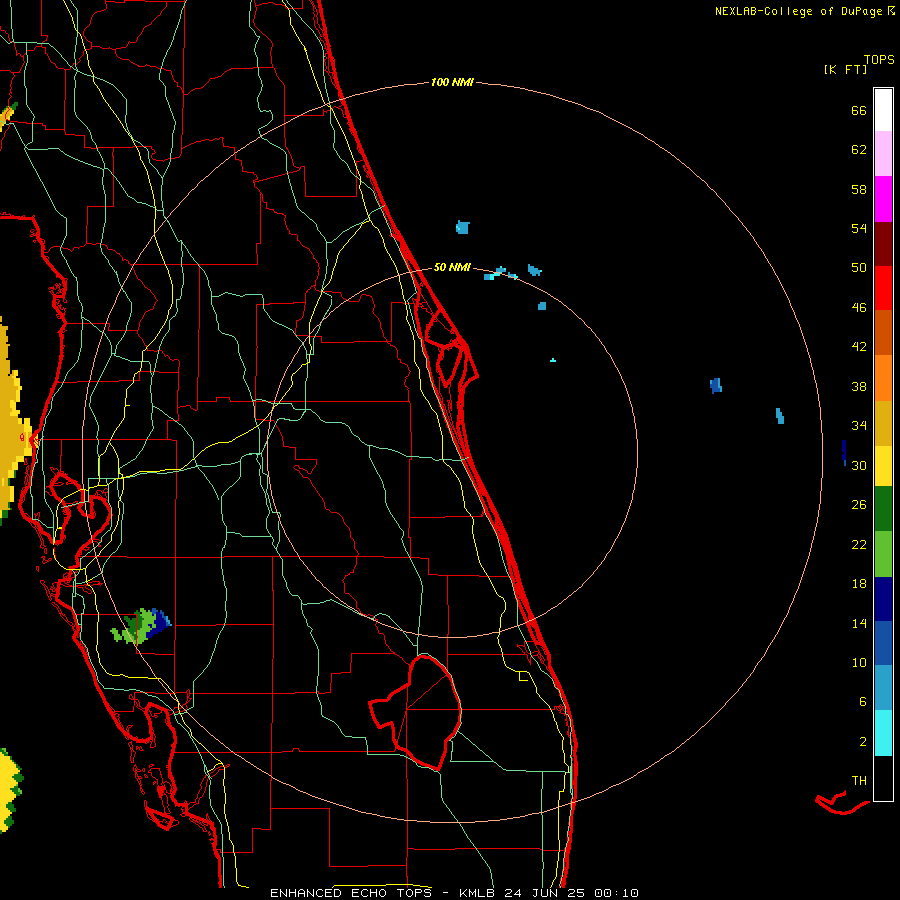
Task: Click the 42 legend value label
Action: [859, 346]
